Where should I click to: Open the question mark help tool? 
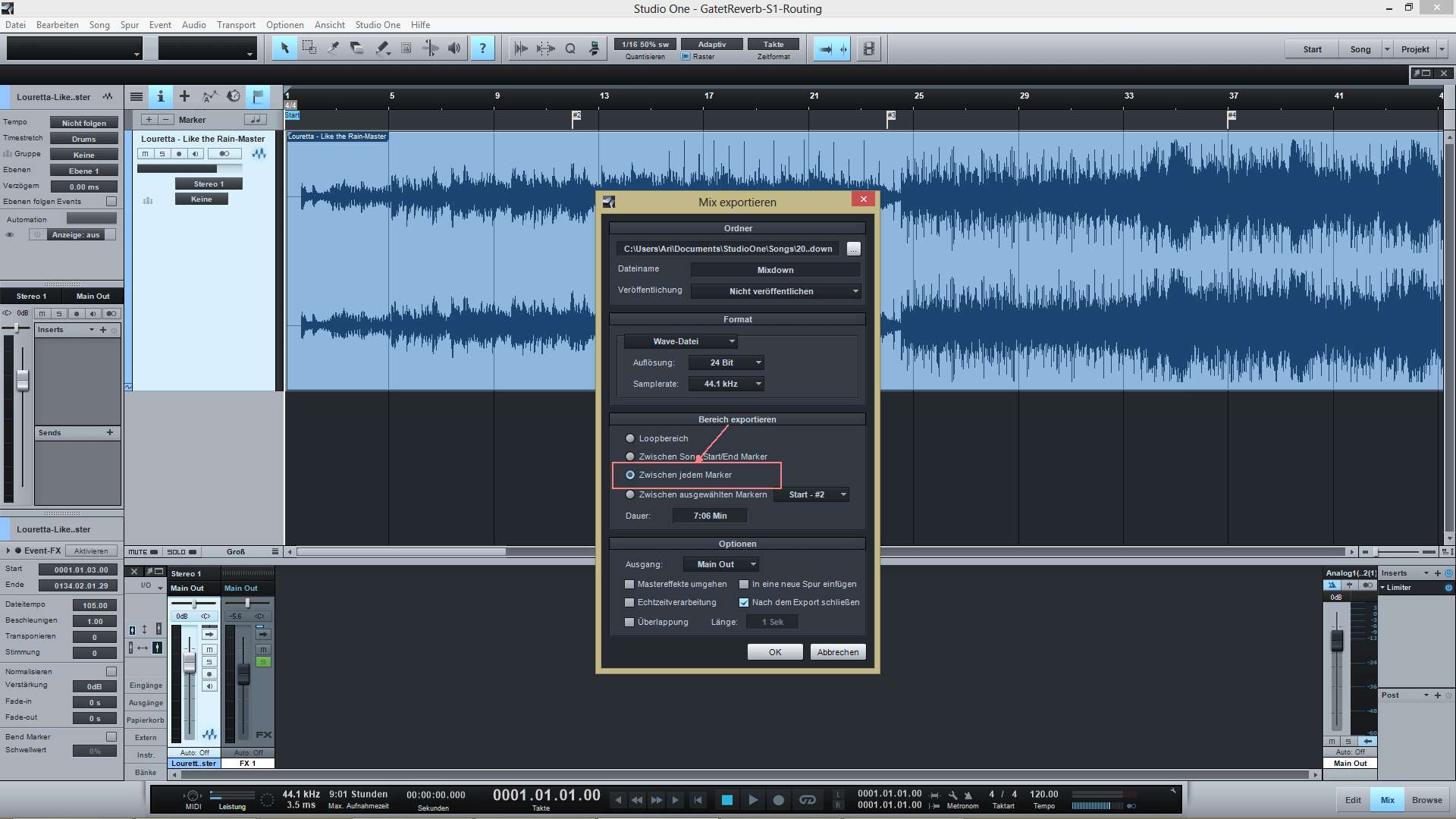482,49
